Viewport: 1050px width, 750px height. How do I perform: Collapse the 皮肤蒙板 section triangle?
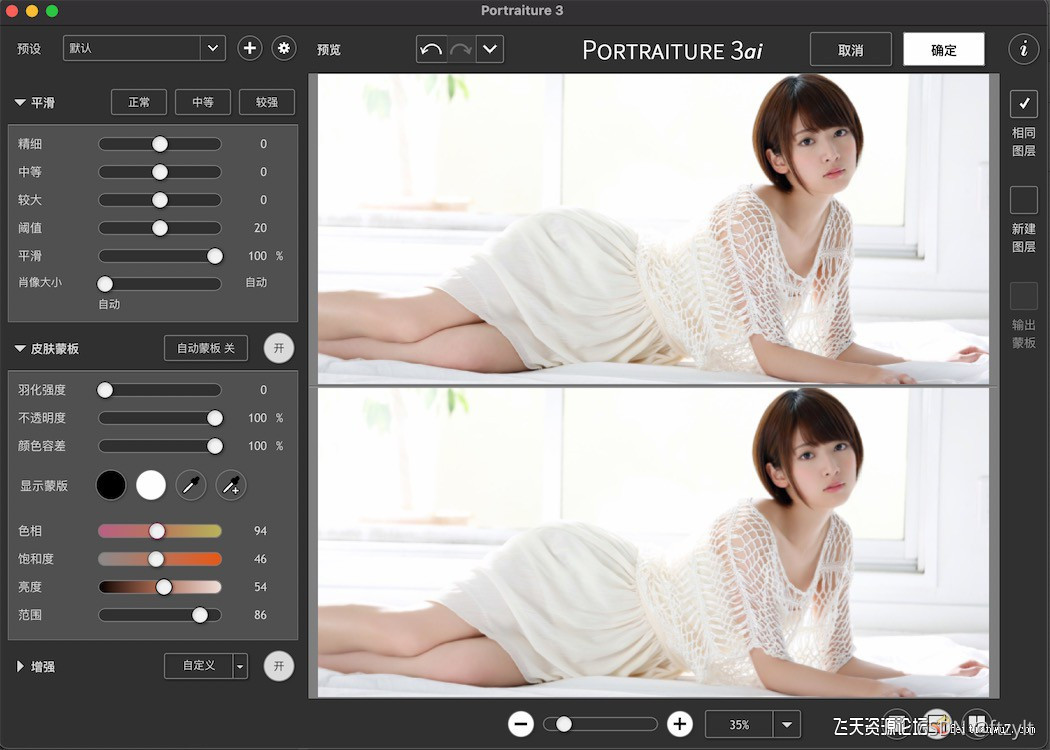pyautogui.click(x=20, y=348)
